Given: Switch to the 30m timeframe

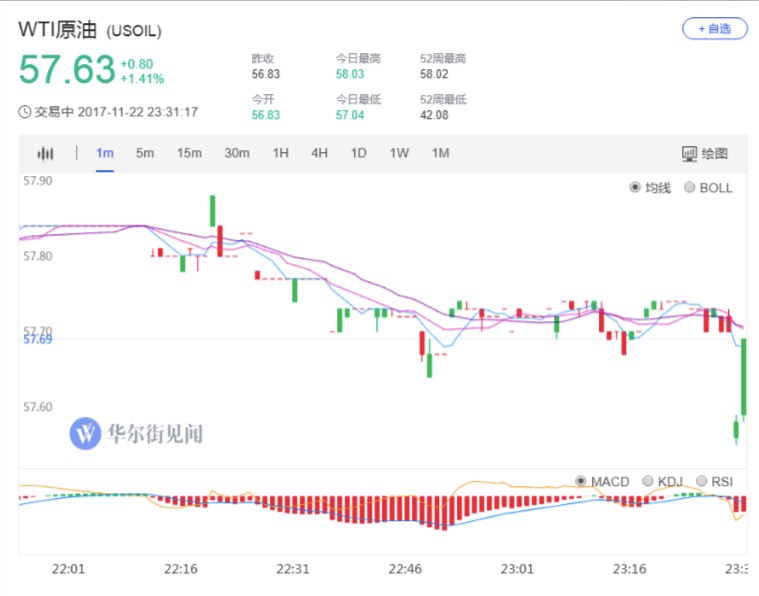Looking at the screenshot, I should [237, 153].
